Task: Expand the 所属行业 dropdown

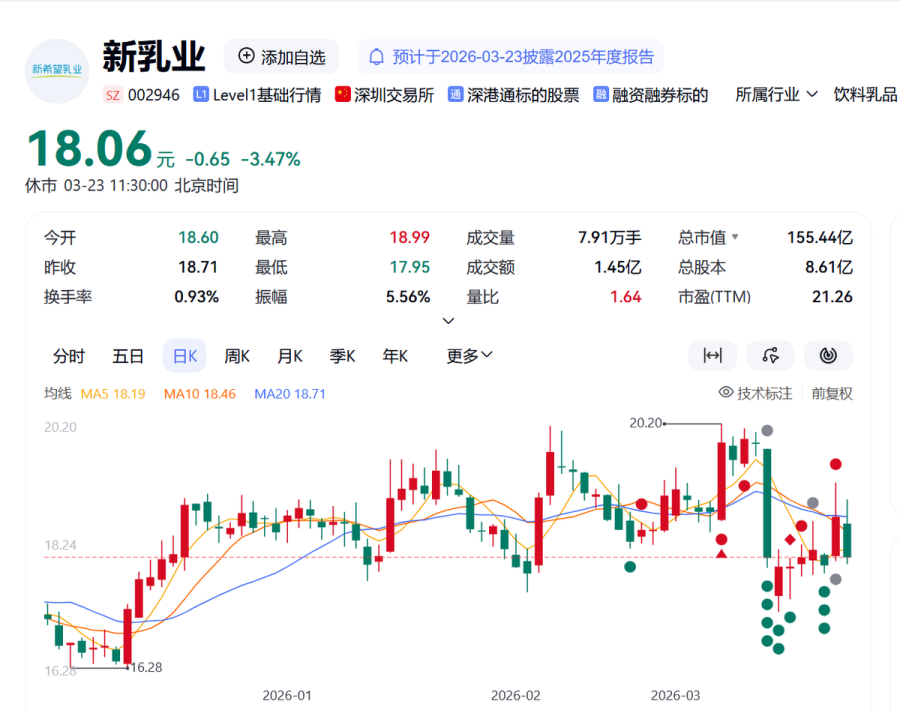Action: 777,95
